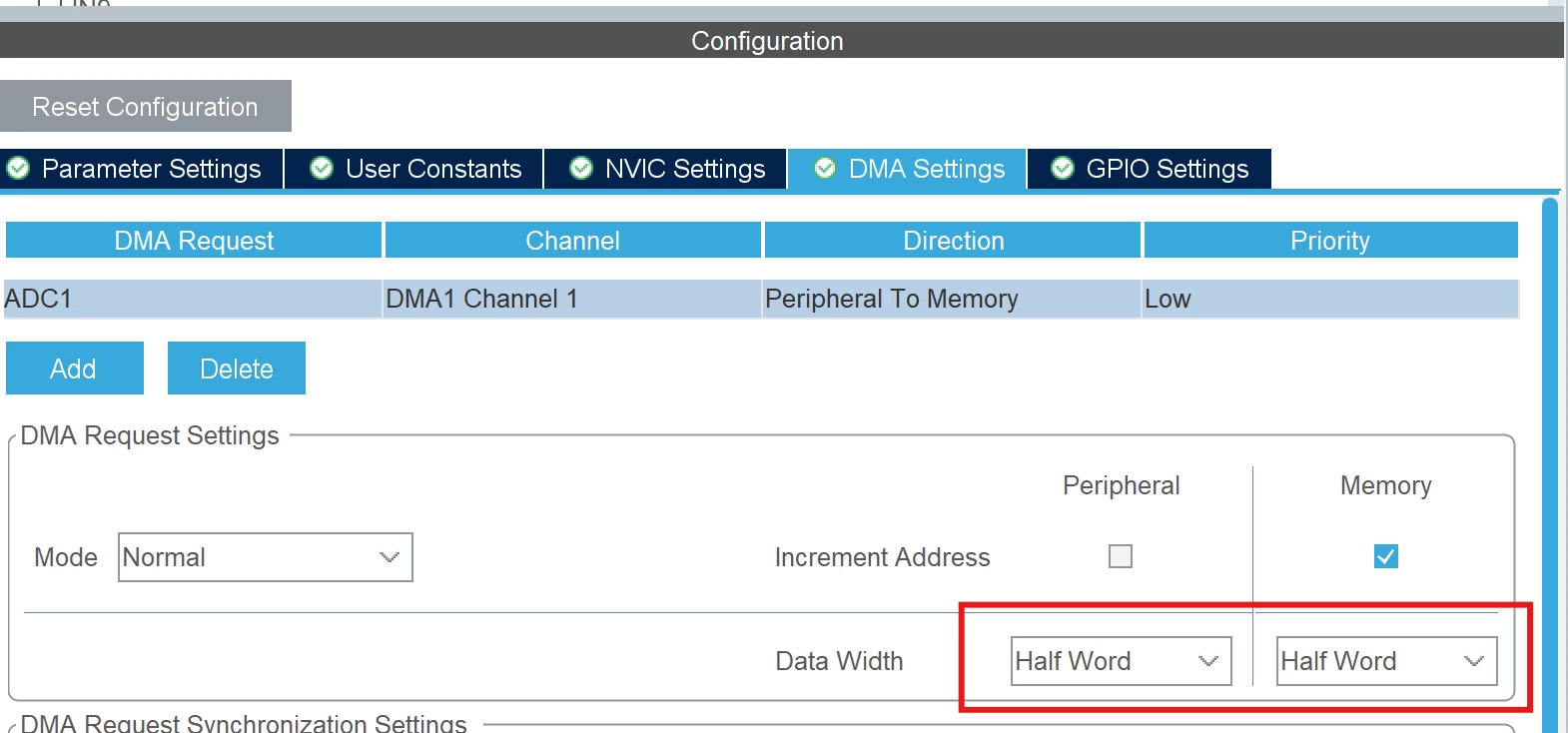Click the vertical scrollbar on the right

point(1550,465)
